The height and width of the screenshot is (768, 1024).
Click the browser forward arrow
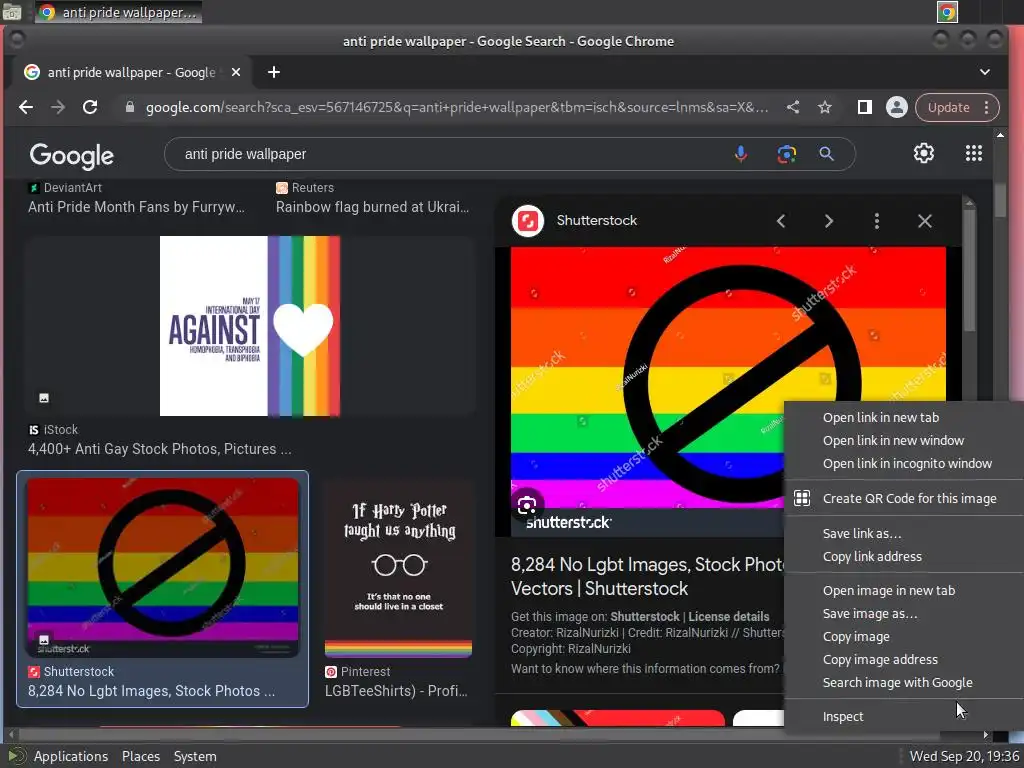(x=57, y=107)
